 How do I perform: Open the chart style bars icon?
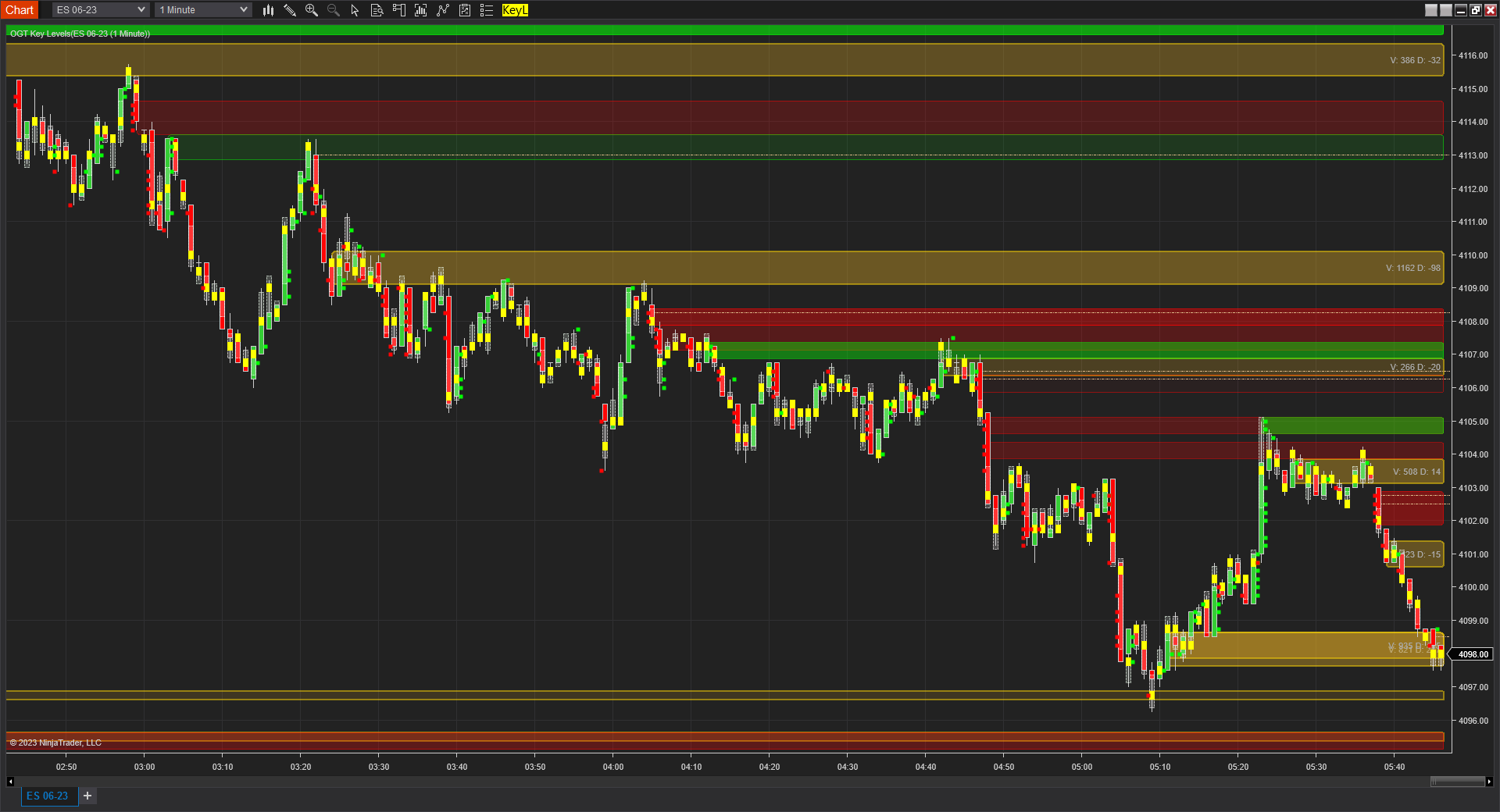coord(268,10)
